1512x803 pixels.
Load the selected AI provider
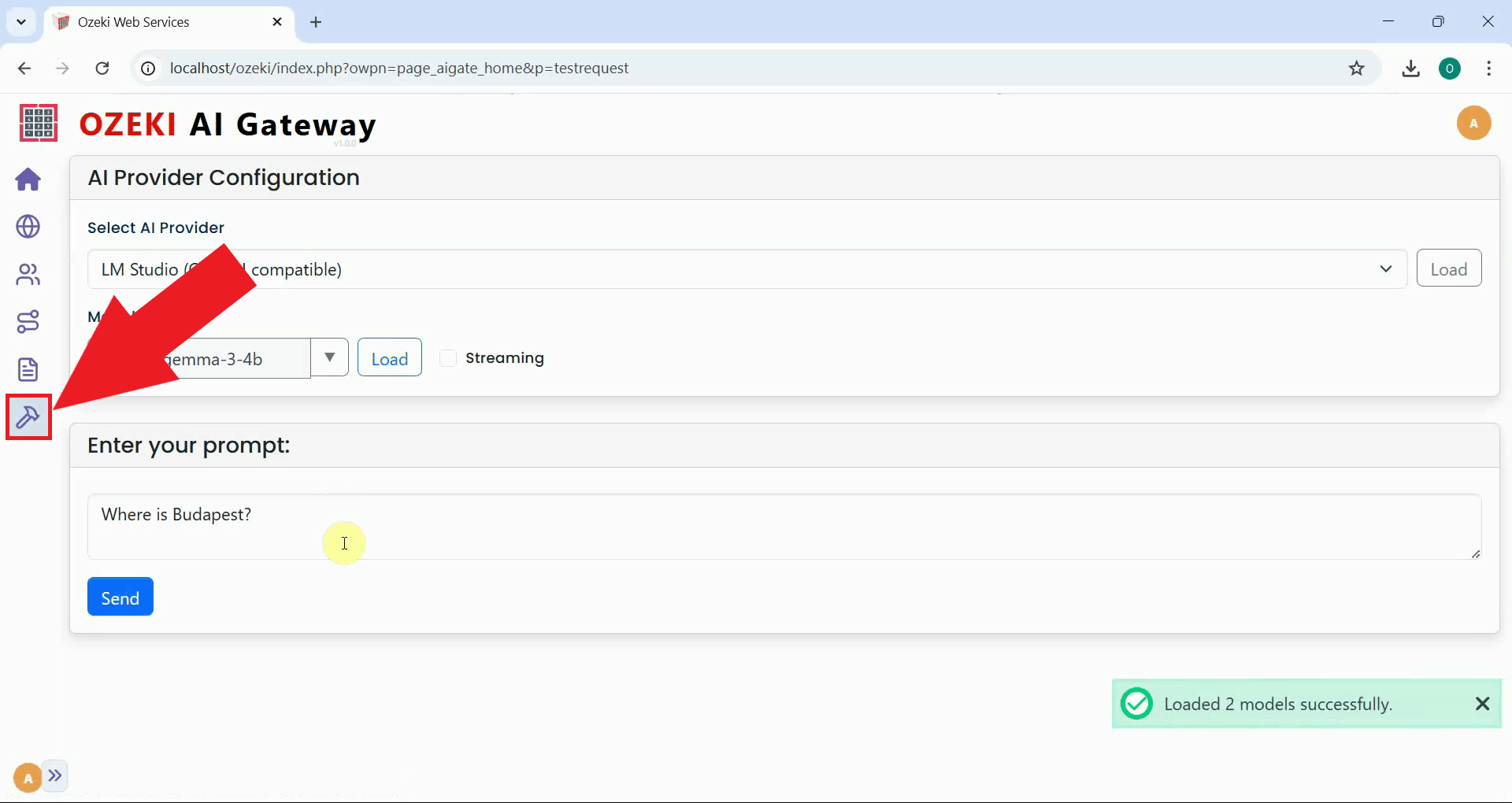(x=1449, y=268)
